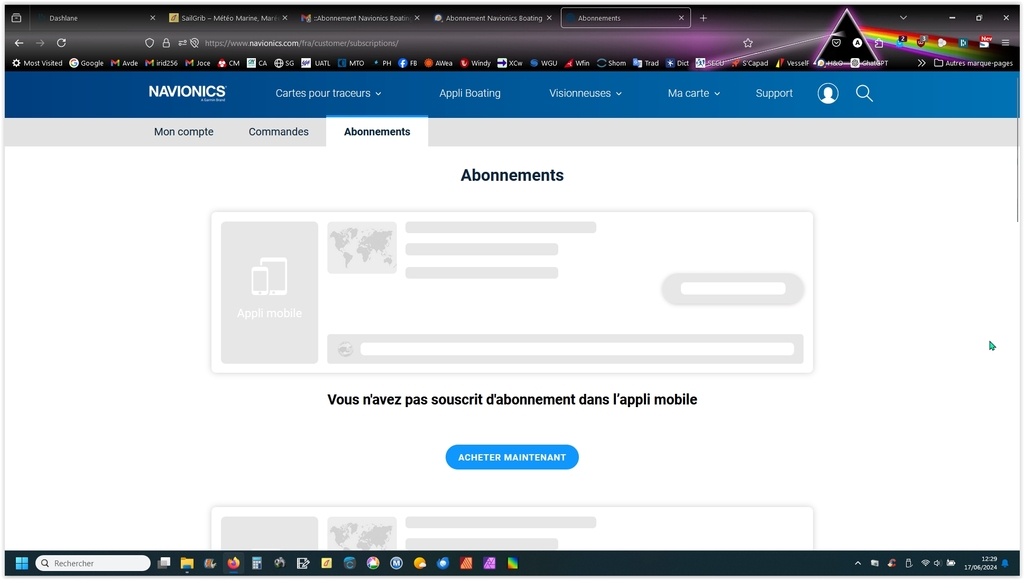Open the Avde Gmail bookmark
The width and height of the screenshot is (1024, 580).
[124, 63]
